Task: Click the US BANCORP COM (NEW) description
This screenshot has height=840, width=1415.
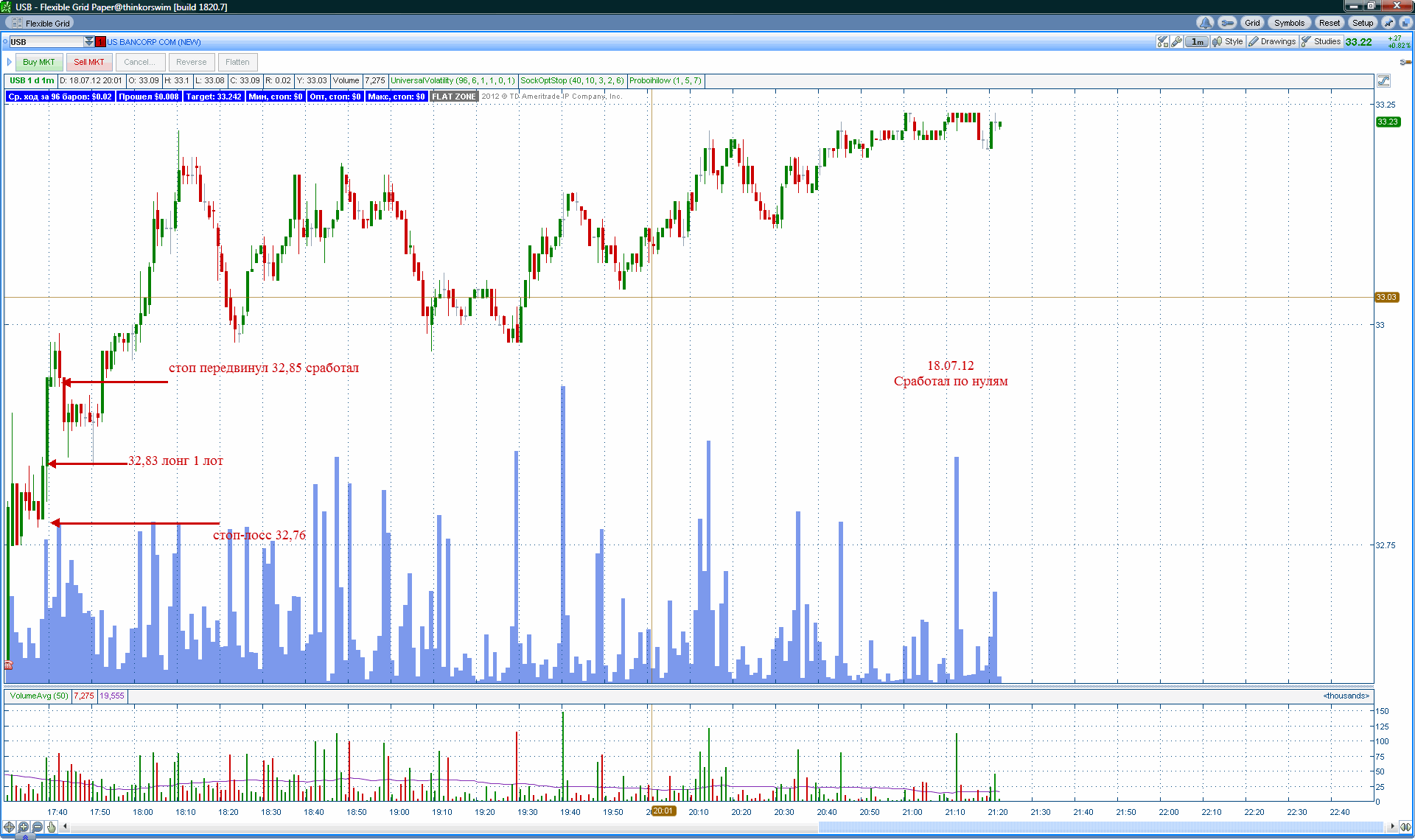Action: tap(154, 42)
